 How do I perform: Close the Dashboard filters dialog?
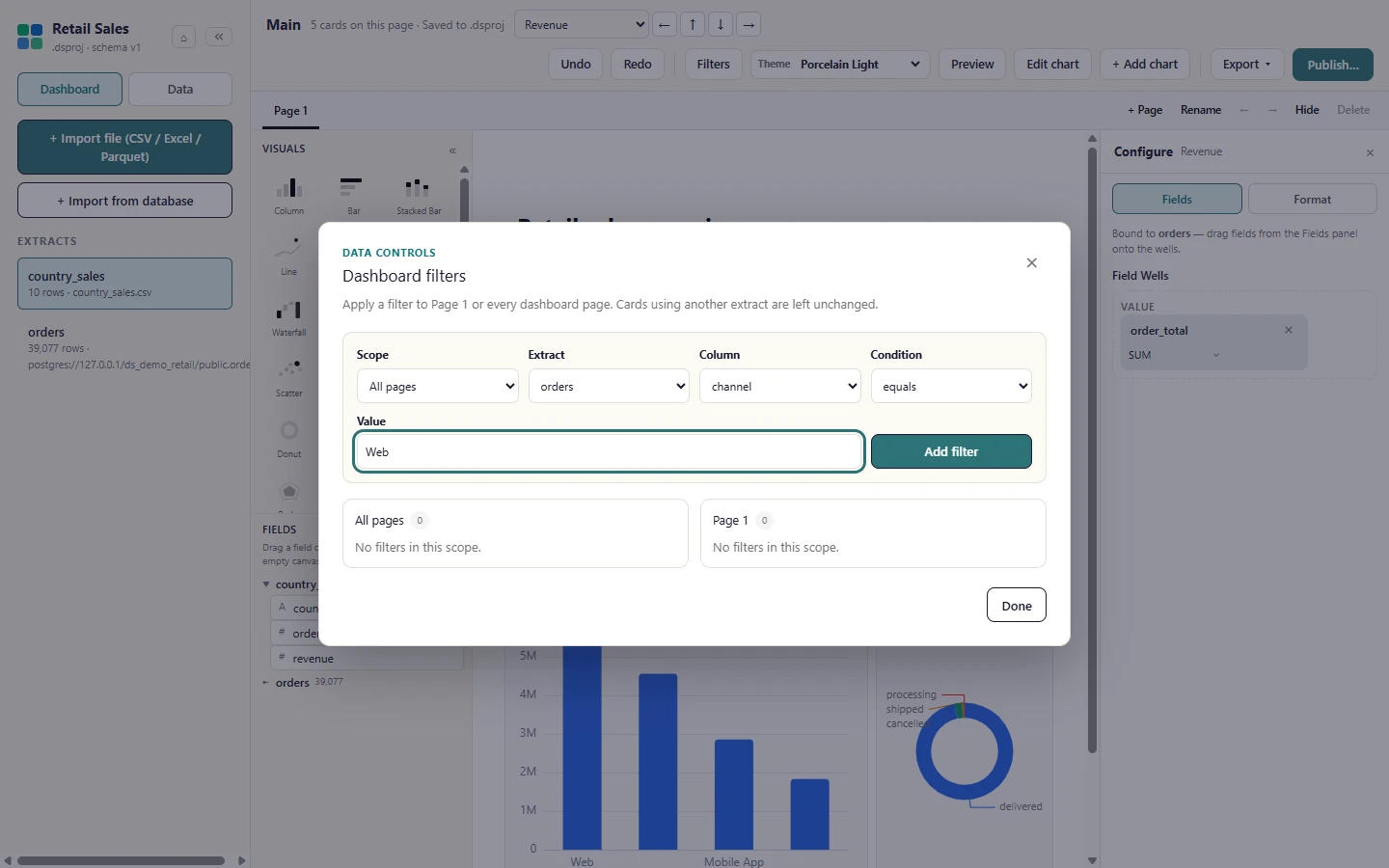click(1031, 262)
